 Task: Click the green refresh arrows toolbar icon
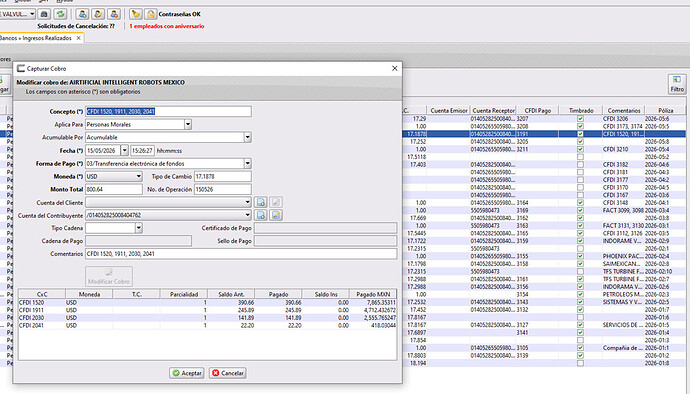(x=61, y=14)
